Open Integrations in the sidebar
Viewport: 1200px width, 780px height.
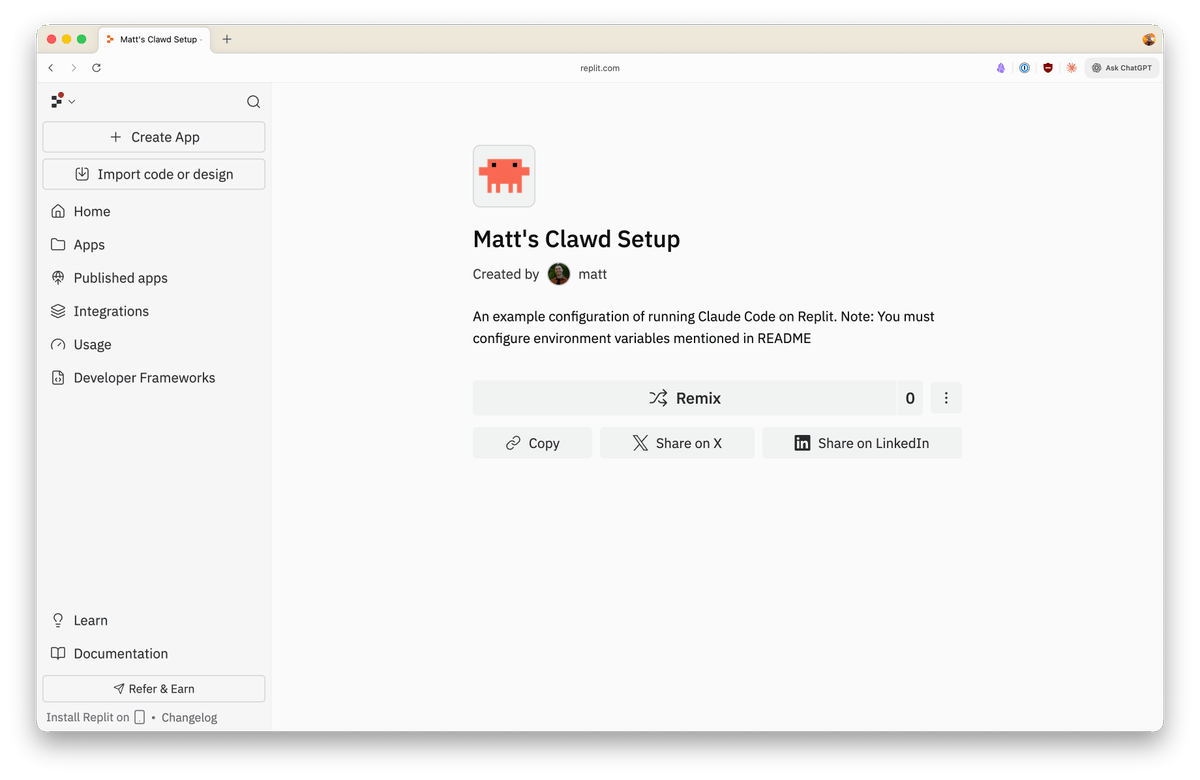click(154, 311)
